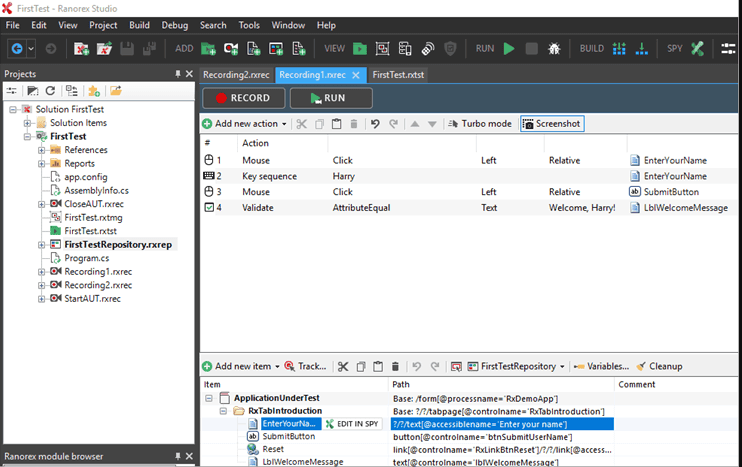The height and width of the screenshot is (467, 742).
Task: Click the Cleanup button
Action: tap(660, 367)
